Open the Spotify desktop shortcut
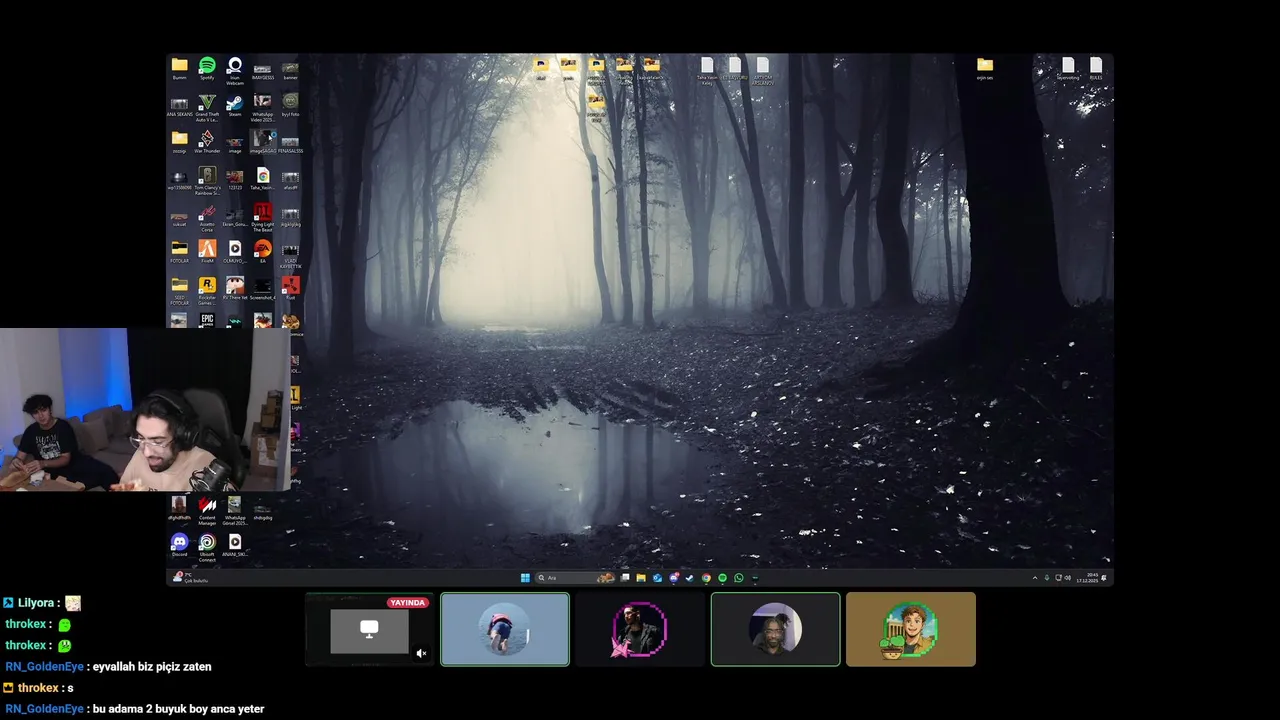 207,69
